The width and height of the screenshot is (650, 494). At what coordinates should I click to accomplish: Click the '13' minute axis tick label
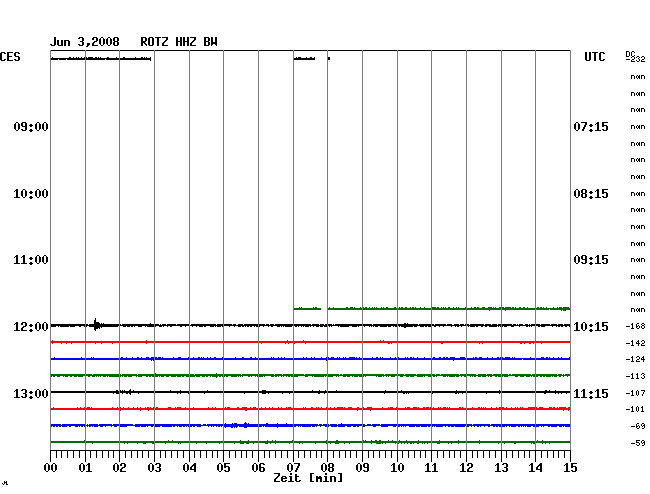point(501,468)
